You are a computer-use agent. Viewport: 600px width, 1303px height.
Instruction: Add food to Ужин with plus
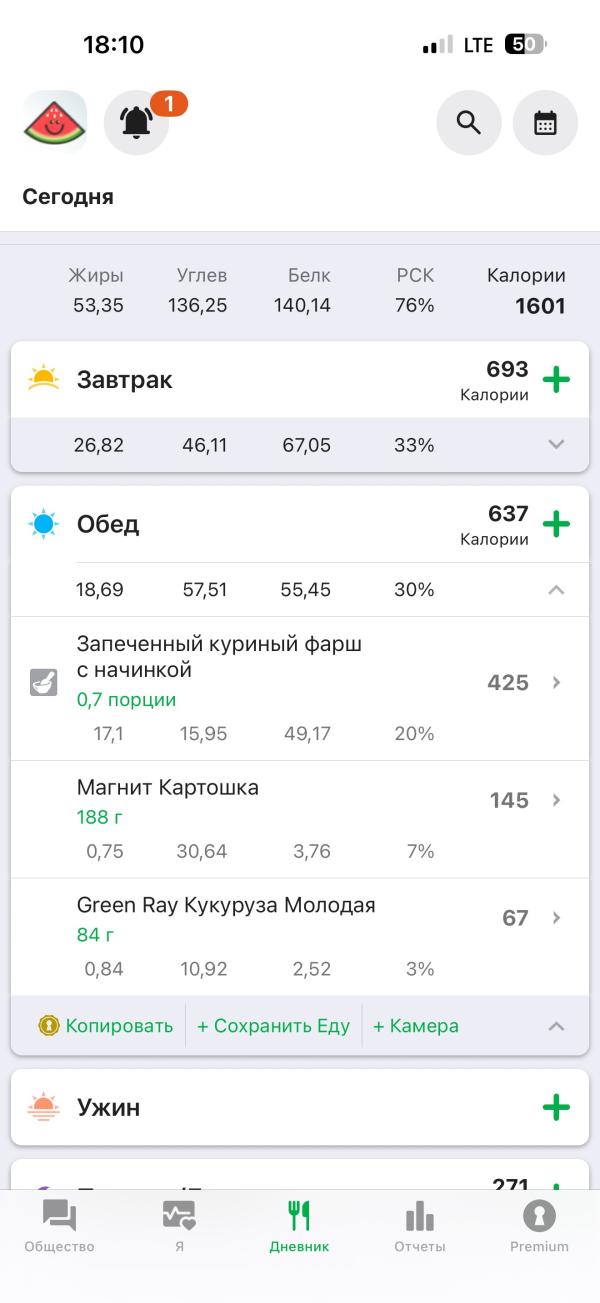click(x=556, y=1107)
